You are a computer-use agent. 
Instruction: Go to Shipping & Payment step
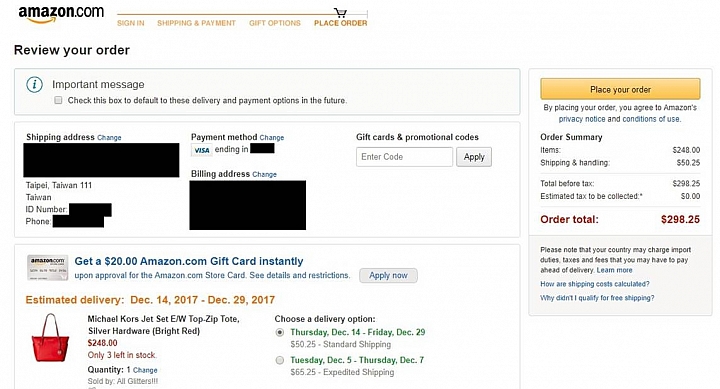click(x=196, y=23)
